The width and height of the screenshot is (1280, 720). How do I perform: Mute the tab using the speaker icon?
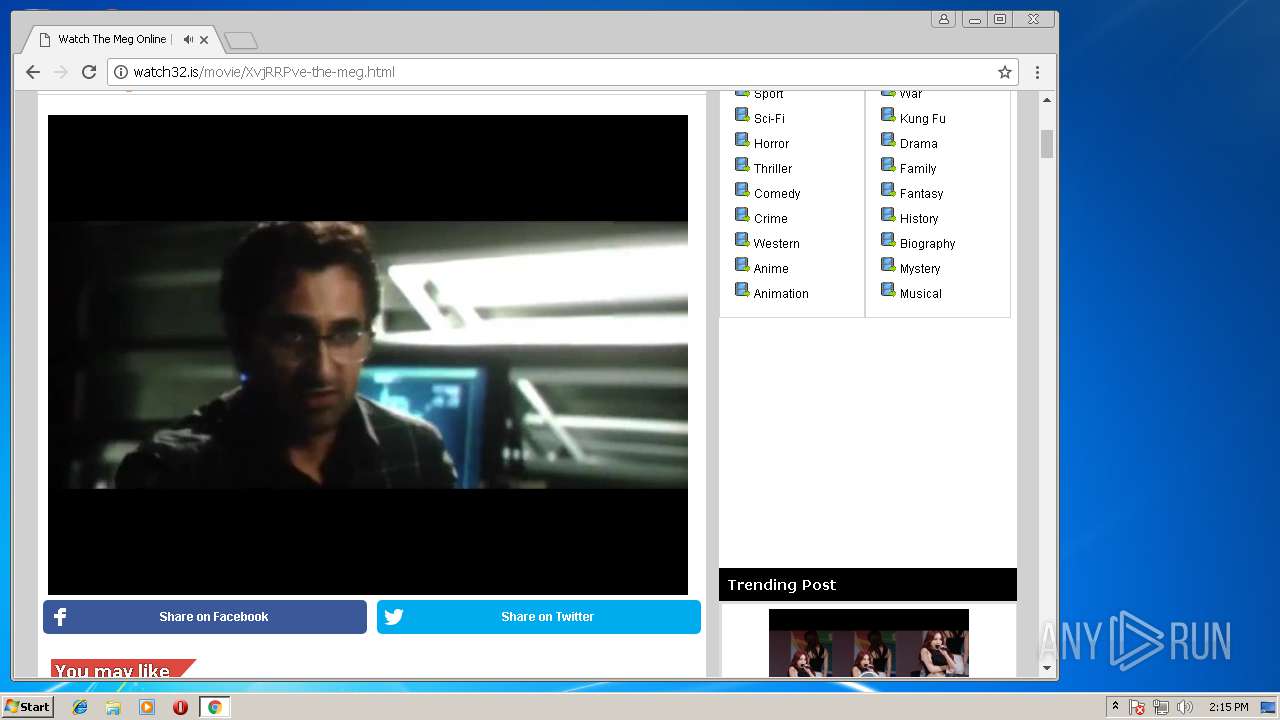click(188, 40)
